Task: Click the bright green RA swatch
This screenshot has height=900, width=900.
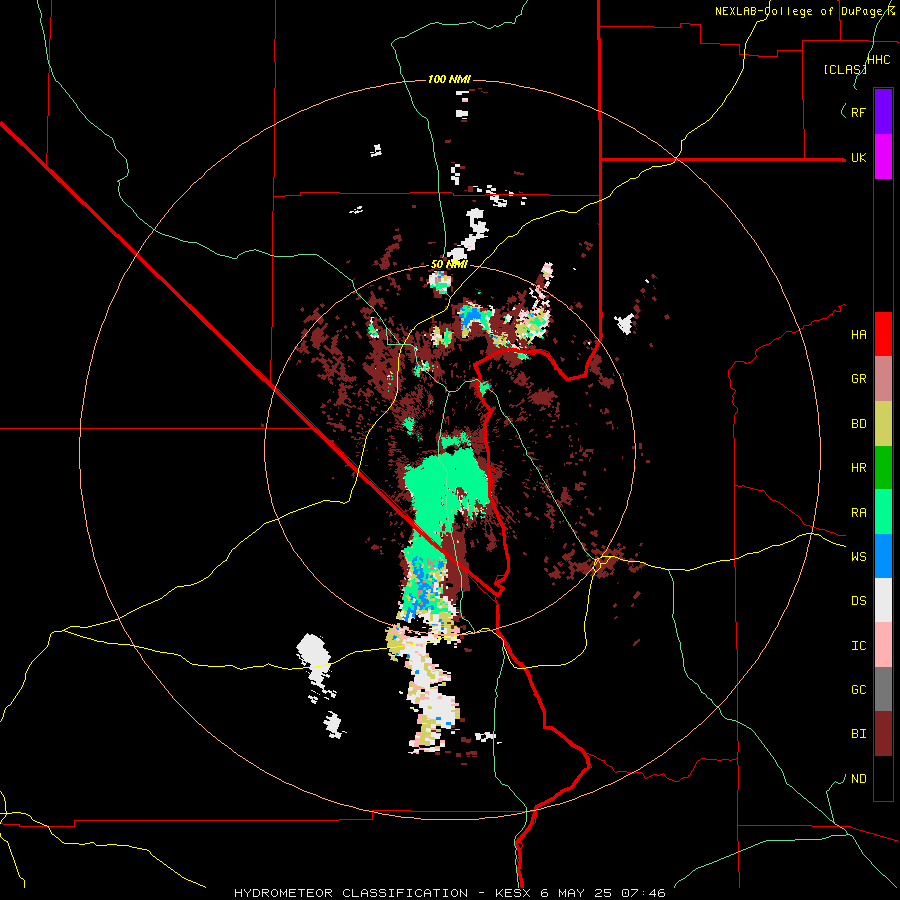Action: tap(883, 512)
